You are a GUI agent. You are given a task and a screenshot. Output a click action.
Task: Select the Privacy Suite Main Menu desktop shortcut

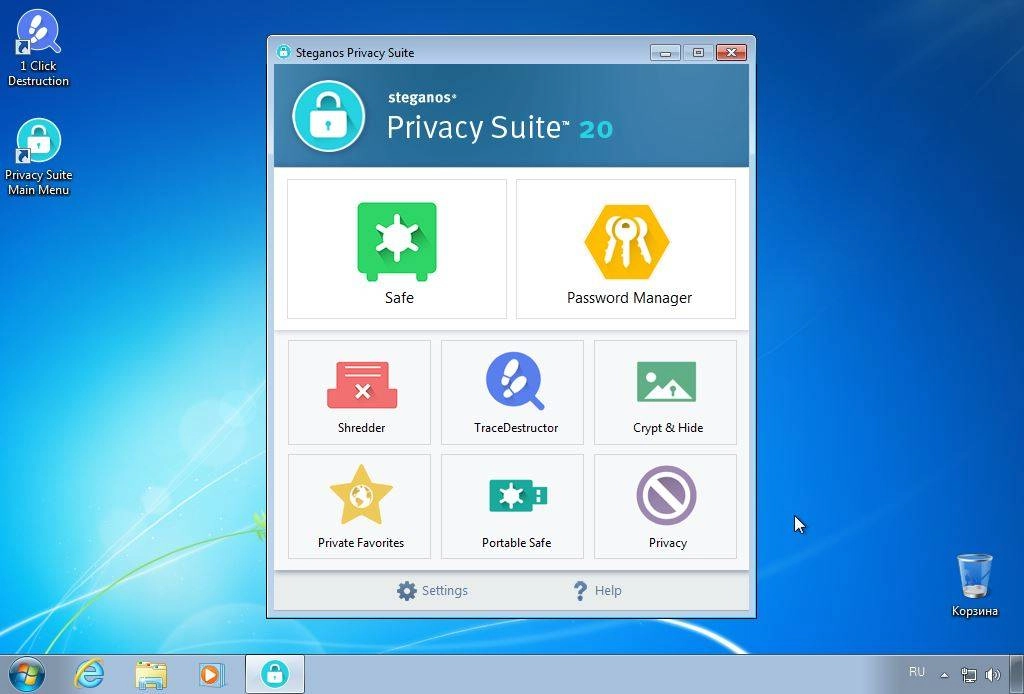(x=38, y=157)
